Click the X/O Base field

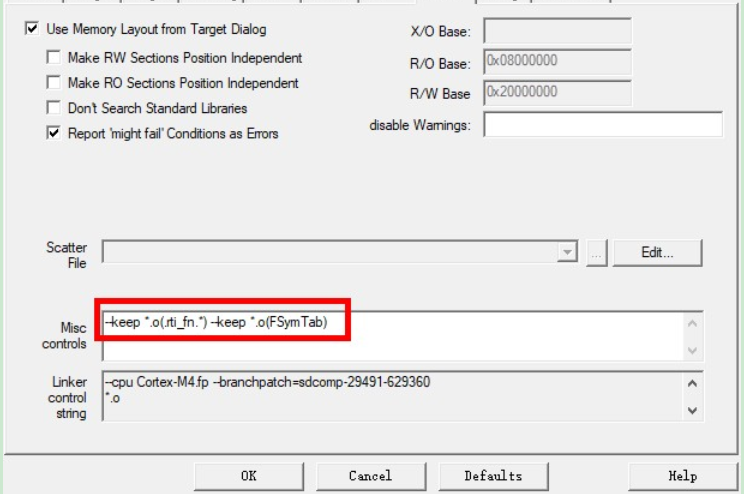click(558, 31)
